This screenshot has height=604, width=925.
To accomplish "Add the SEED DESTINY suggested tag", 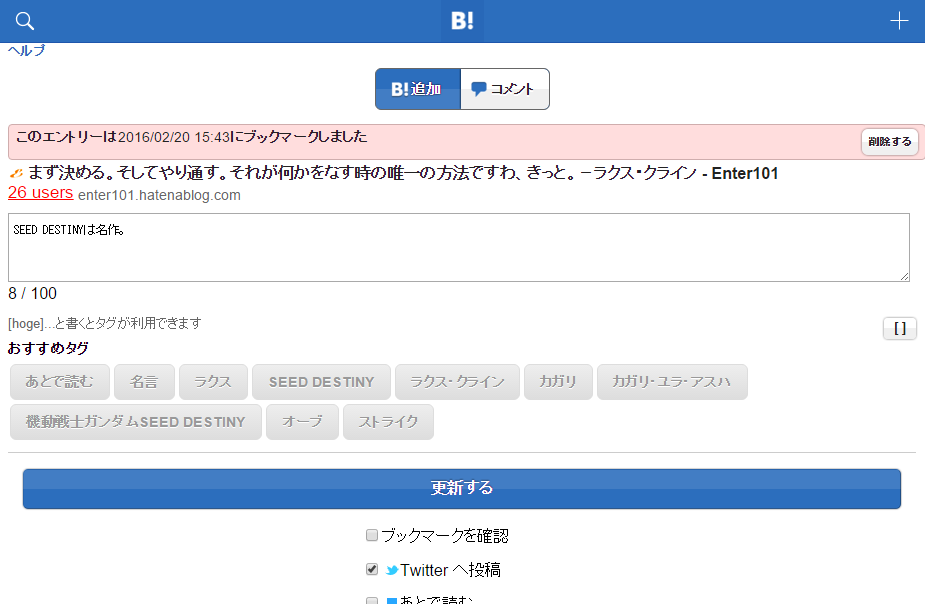I will click(x=321, y=381).
